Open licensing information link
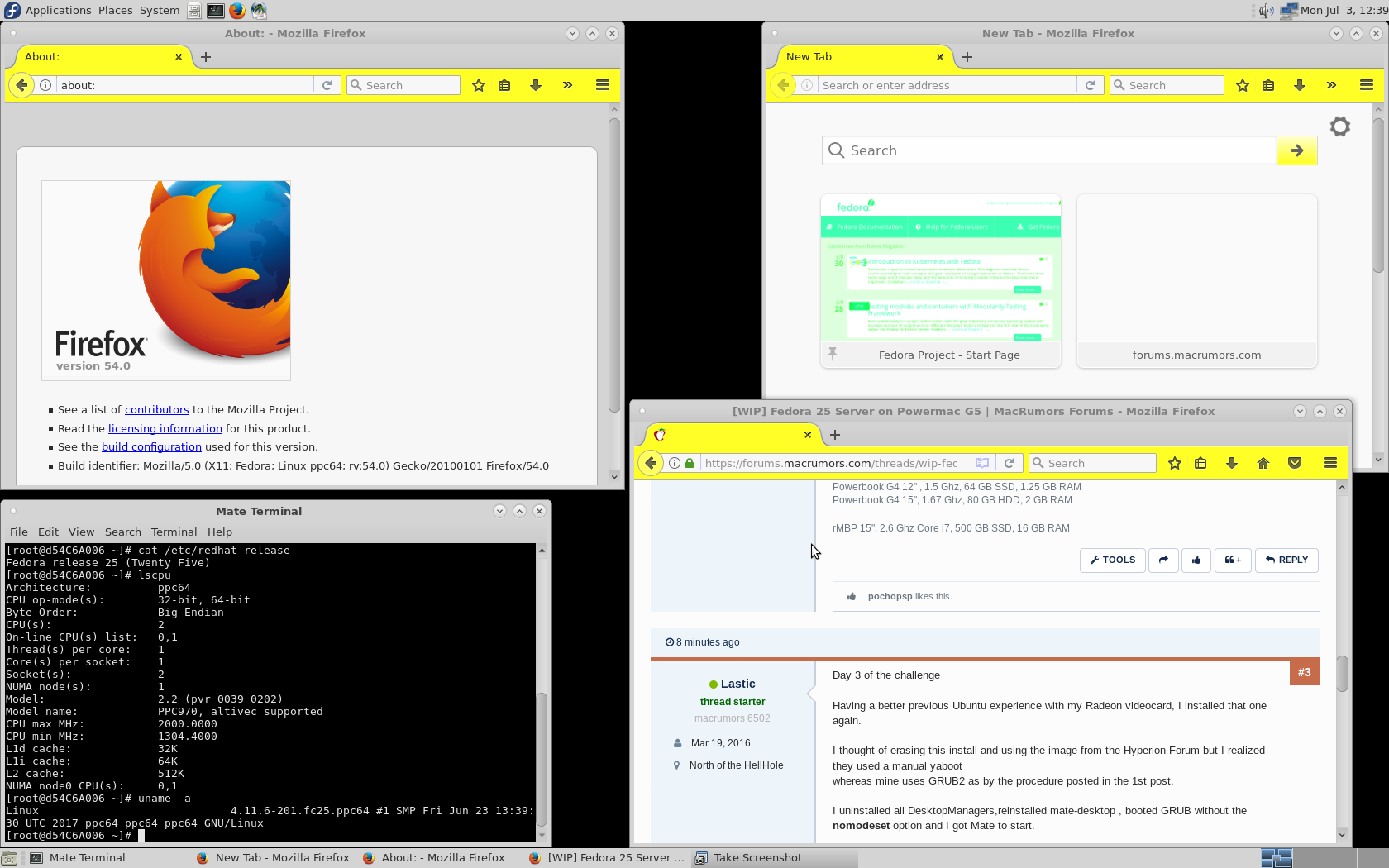Image resolution: width=1389 pixels, height=868 pixels. click(x=165, y=428)
